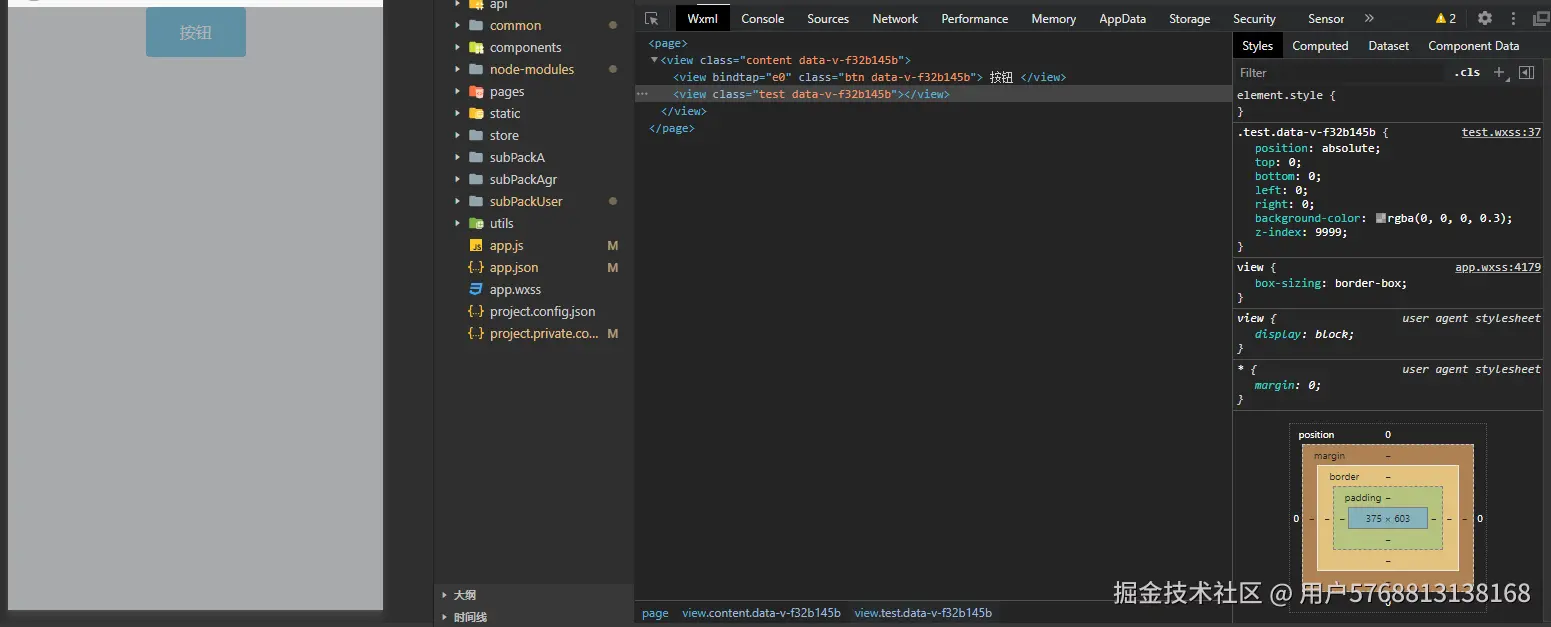Expand the 大纲 outline section

465,595
